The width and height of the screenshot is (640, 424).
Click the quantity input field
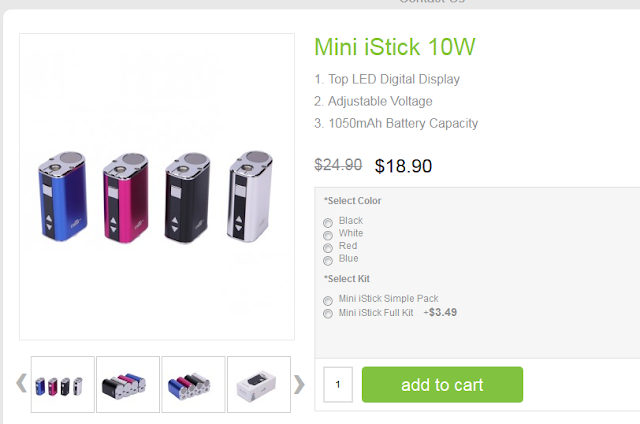click(x=338, y=385)
